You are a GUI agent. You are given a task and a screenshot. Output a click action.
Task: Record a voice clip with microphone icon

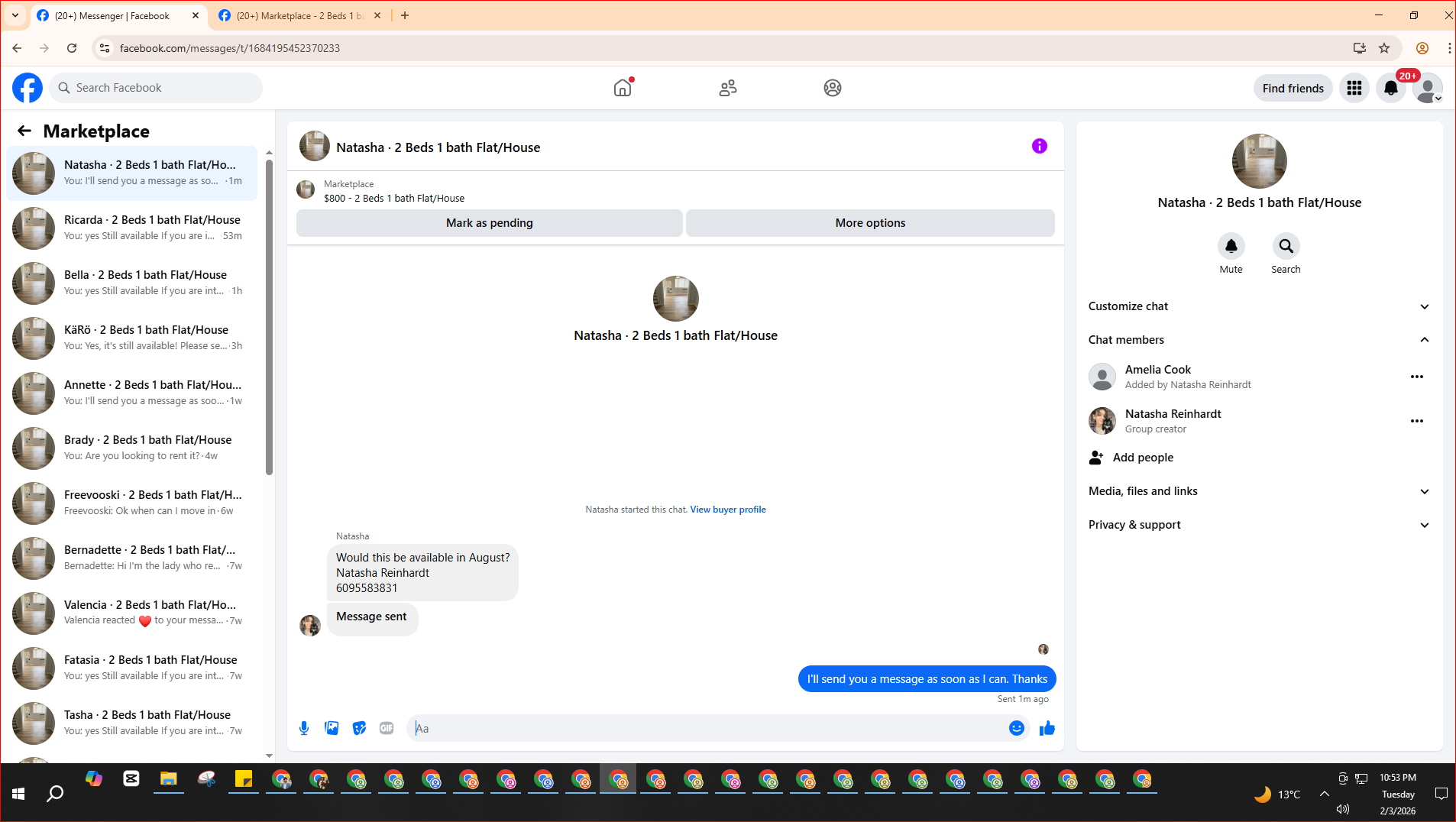pos(304,728)
